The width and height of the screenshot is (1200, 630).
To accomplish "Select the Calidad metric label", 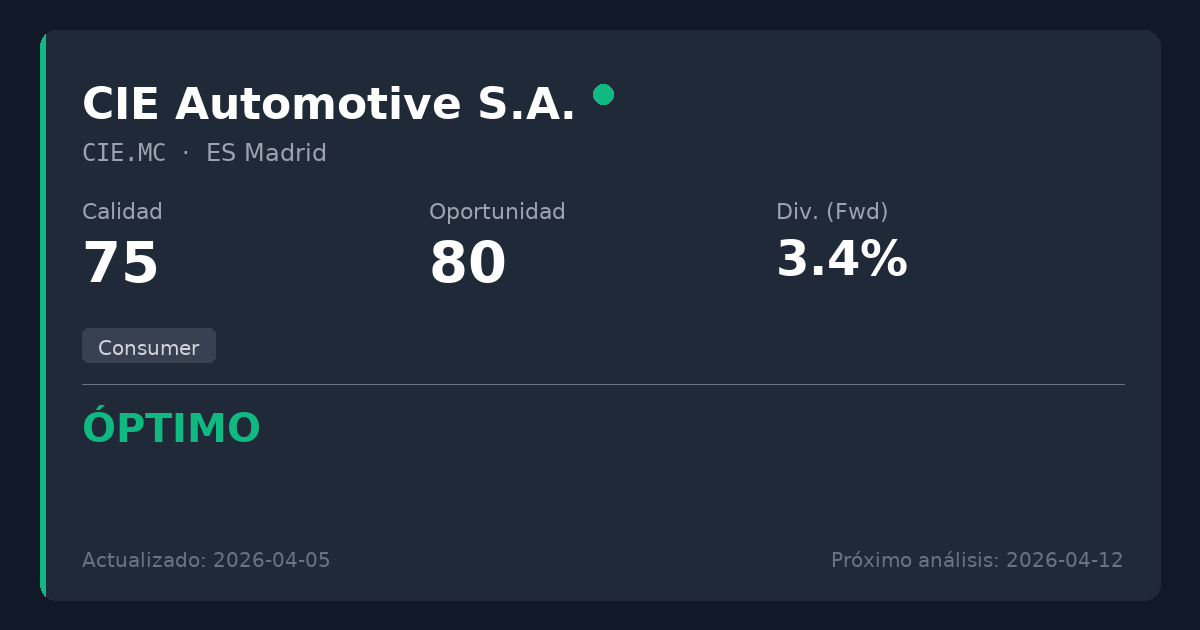I will click(x=122, y=212).
